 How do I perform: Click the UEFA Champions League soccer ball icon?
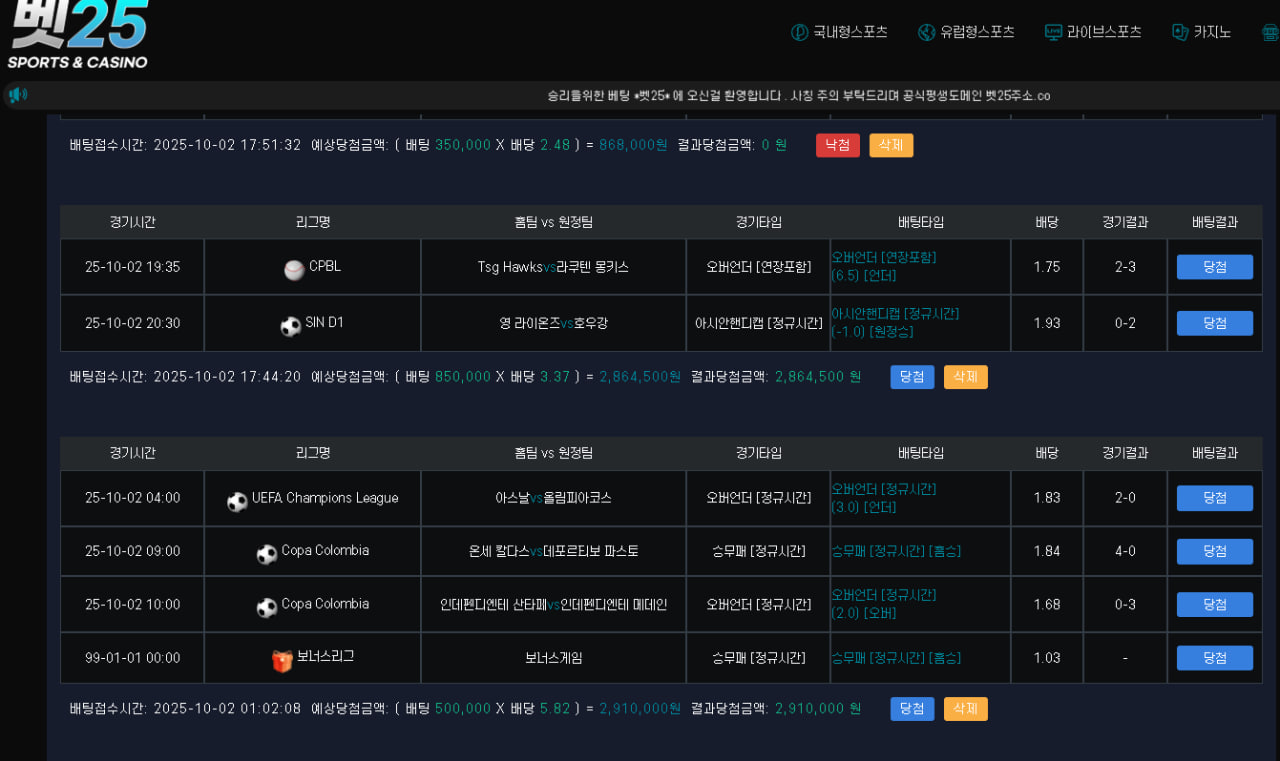(x=237, y=501)
